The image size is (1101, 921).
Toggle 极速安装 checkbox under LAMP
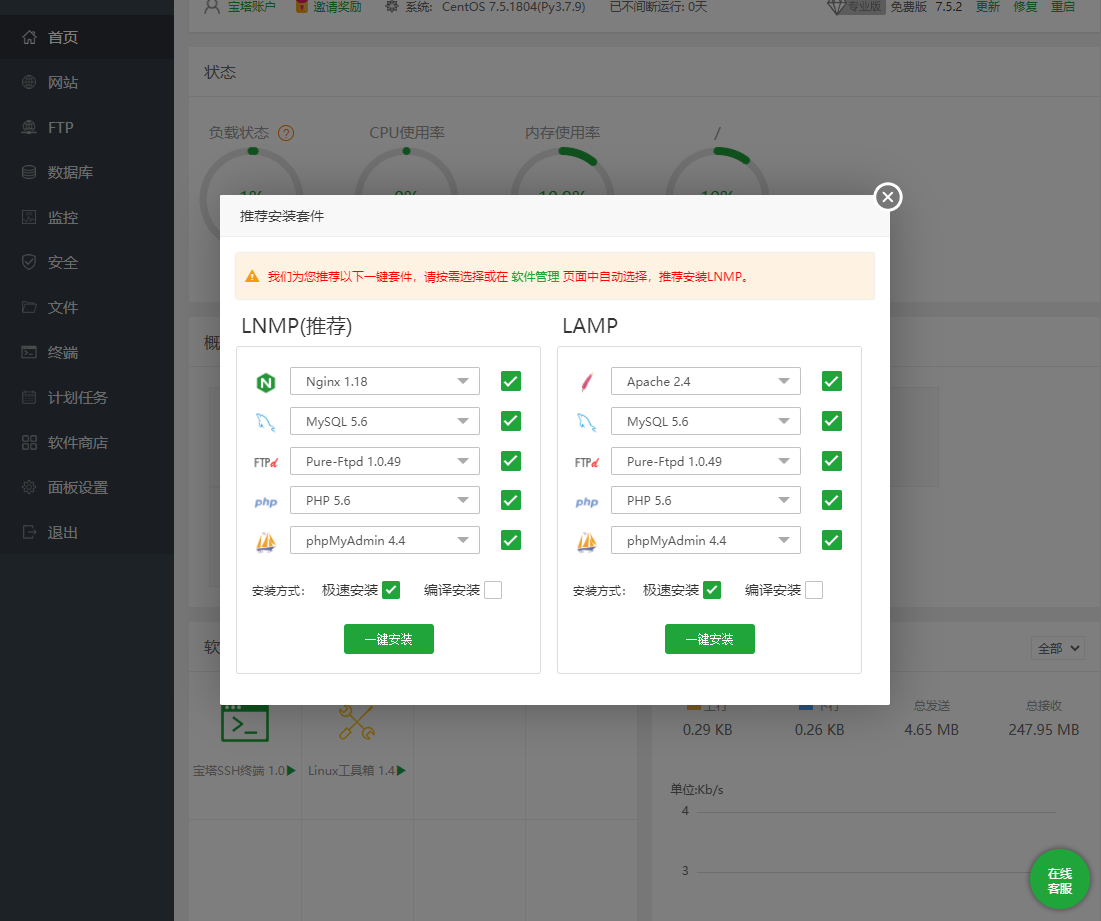(x=712, y=590)
